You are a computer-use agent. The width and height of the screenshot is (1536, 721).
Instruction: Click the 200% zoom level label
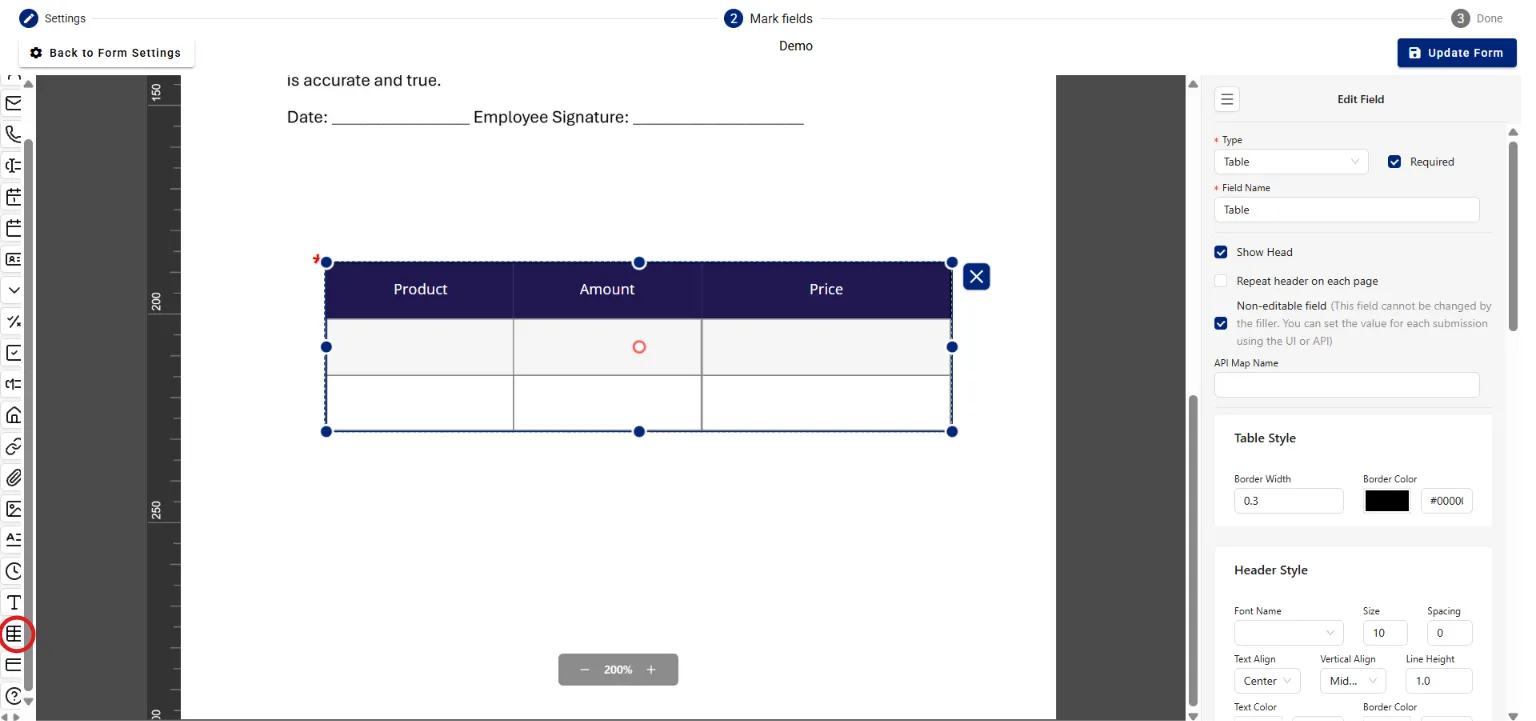click(618, 670)
